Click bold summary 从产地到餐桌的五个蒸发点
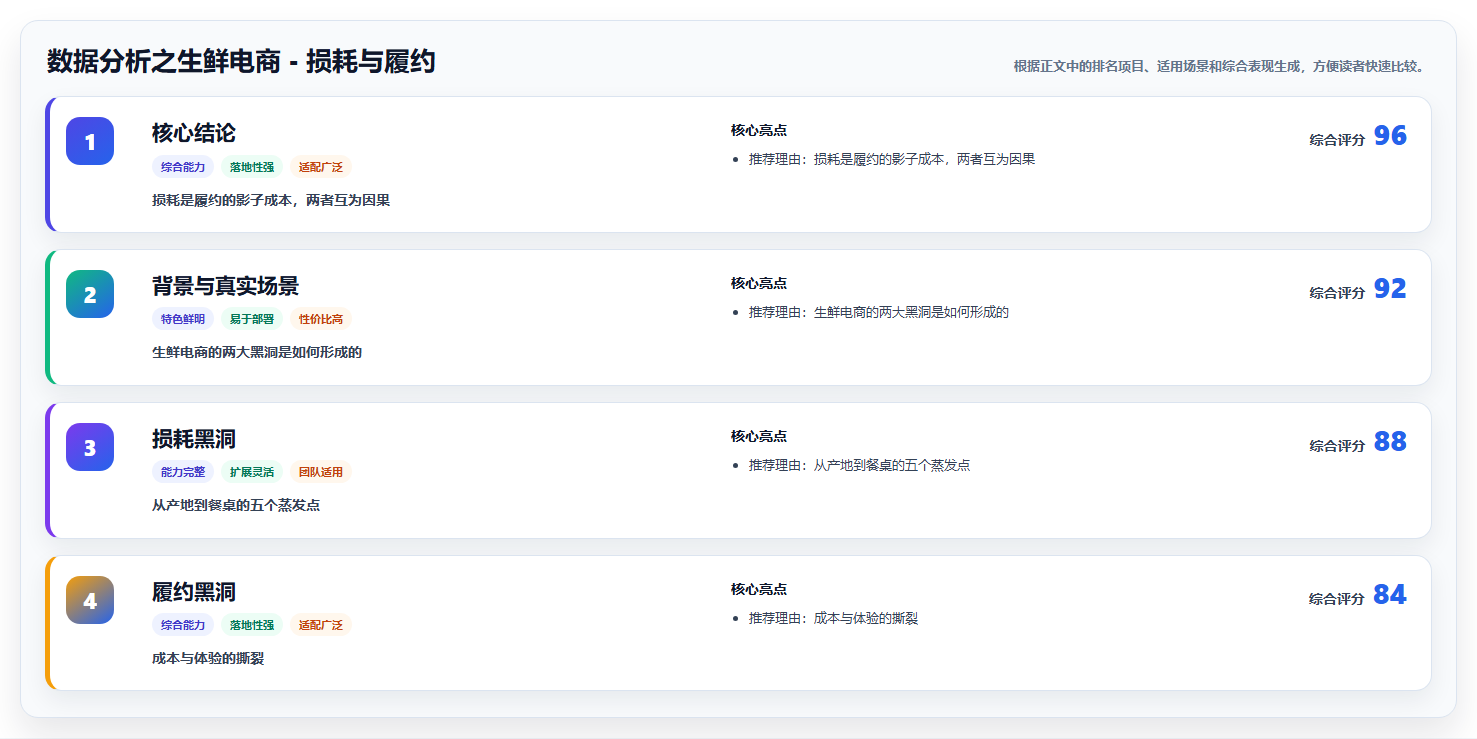This screenshot has width=1477, height=739. point(236,505)
